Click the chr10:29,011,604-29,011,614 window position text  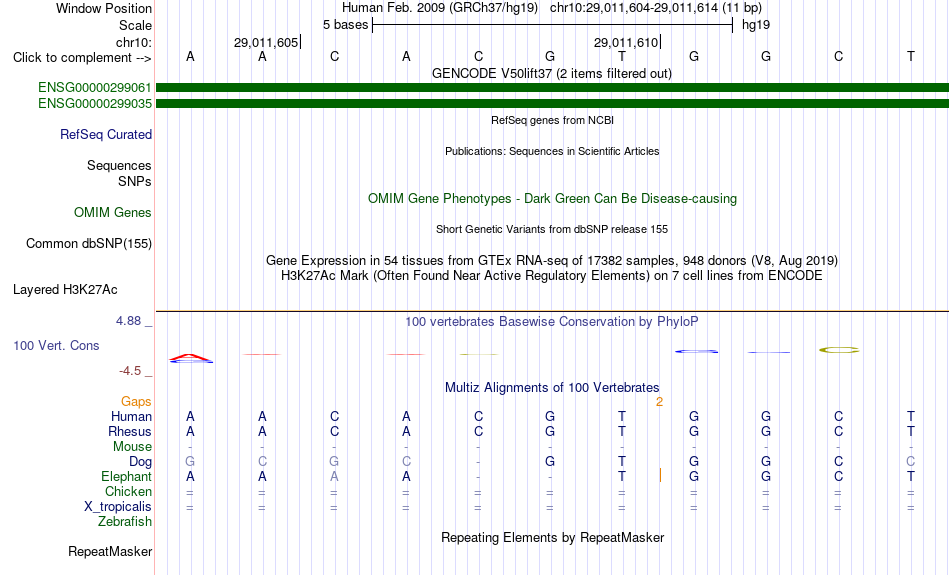click(656, 8)
